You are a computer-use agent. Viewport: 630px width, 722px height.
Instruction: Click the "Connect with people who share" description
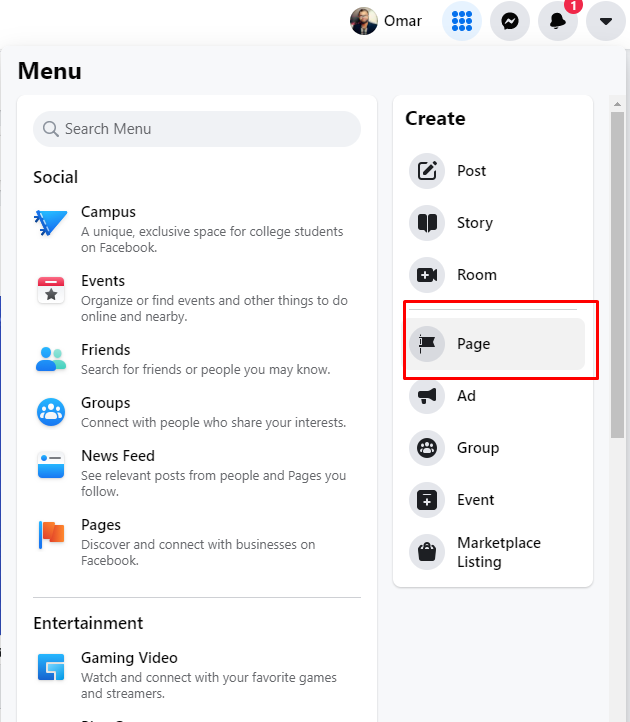pos(213,423)
